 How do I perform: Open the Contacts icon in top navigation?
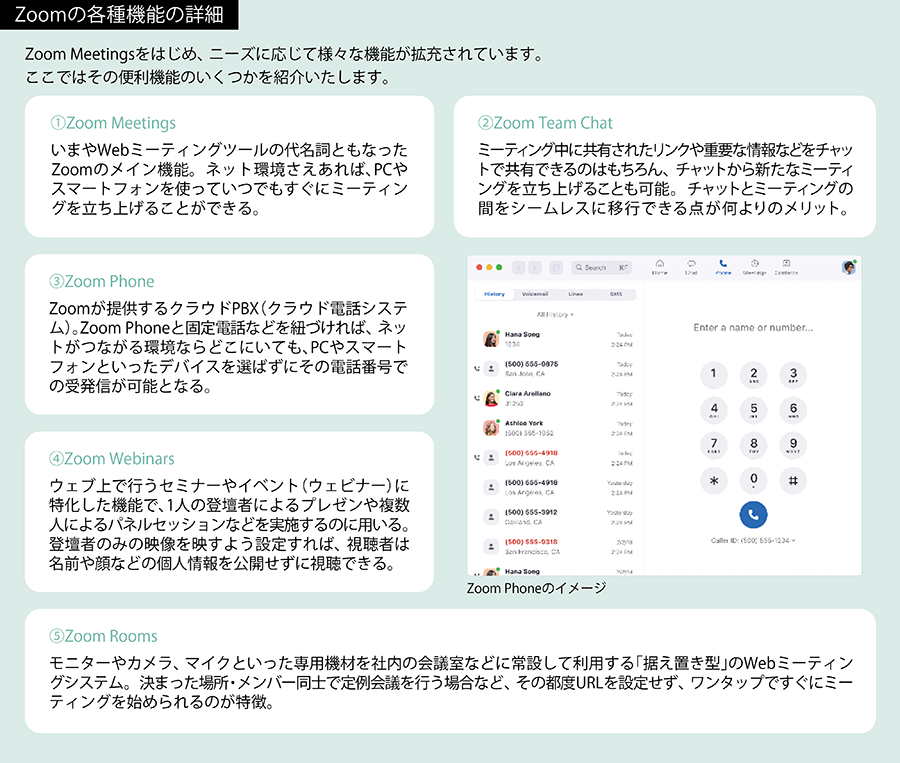tap(786, 267)
